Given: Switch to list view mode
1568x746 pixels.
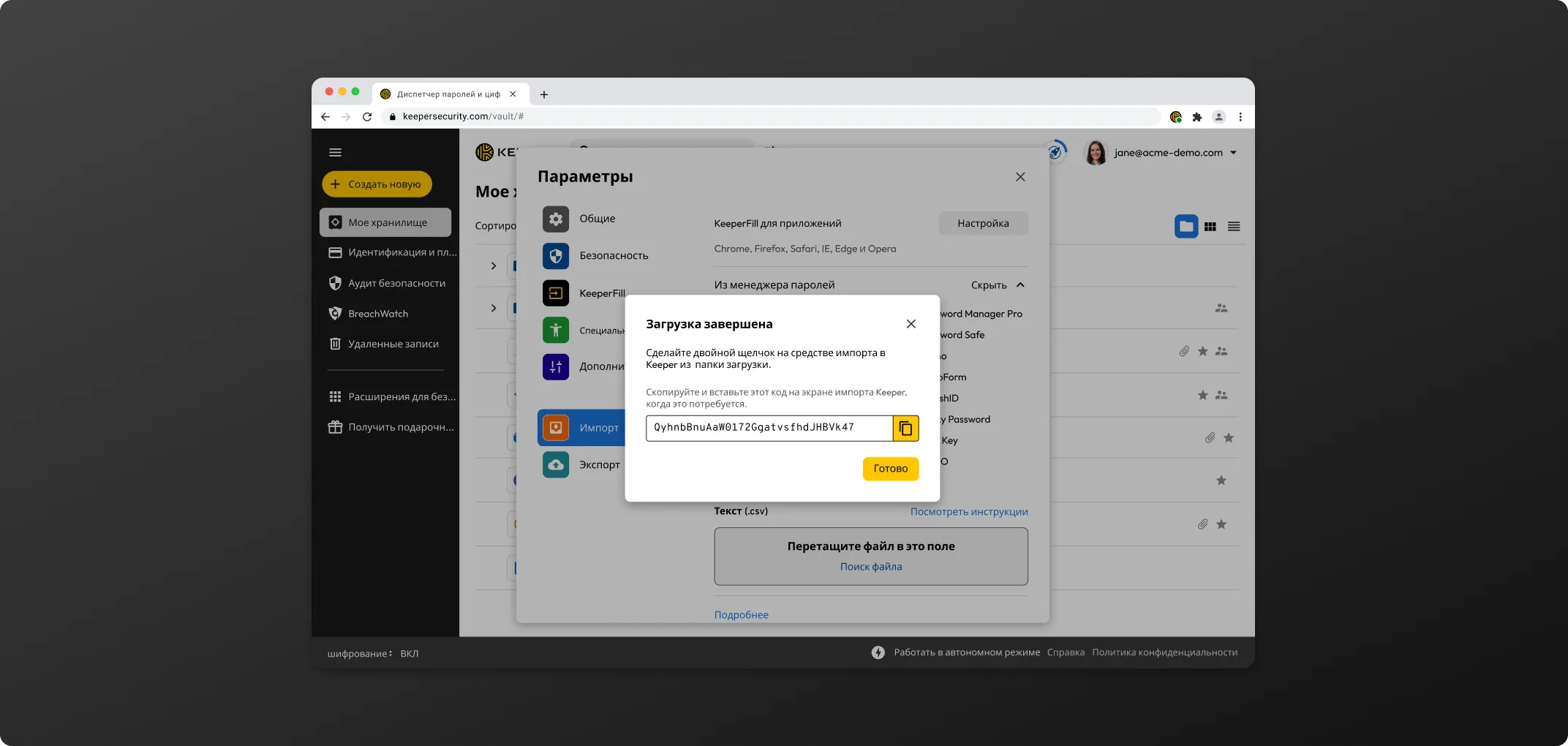Looking at the screenshot, I should [1234, 227].
